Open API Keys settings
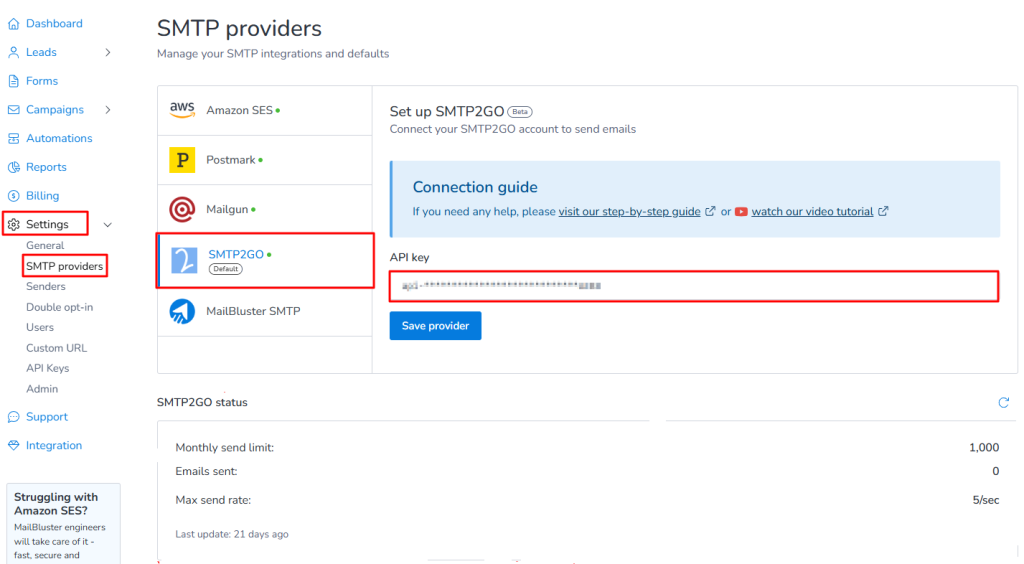This screenshot has height=564, width=1024. pos(48,369)
